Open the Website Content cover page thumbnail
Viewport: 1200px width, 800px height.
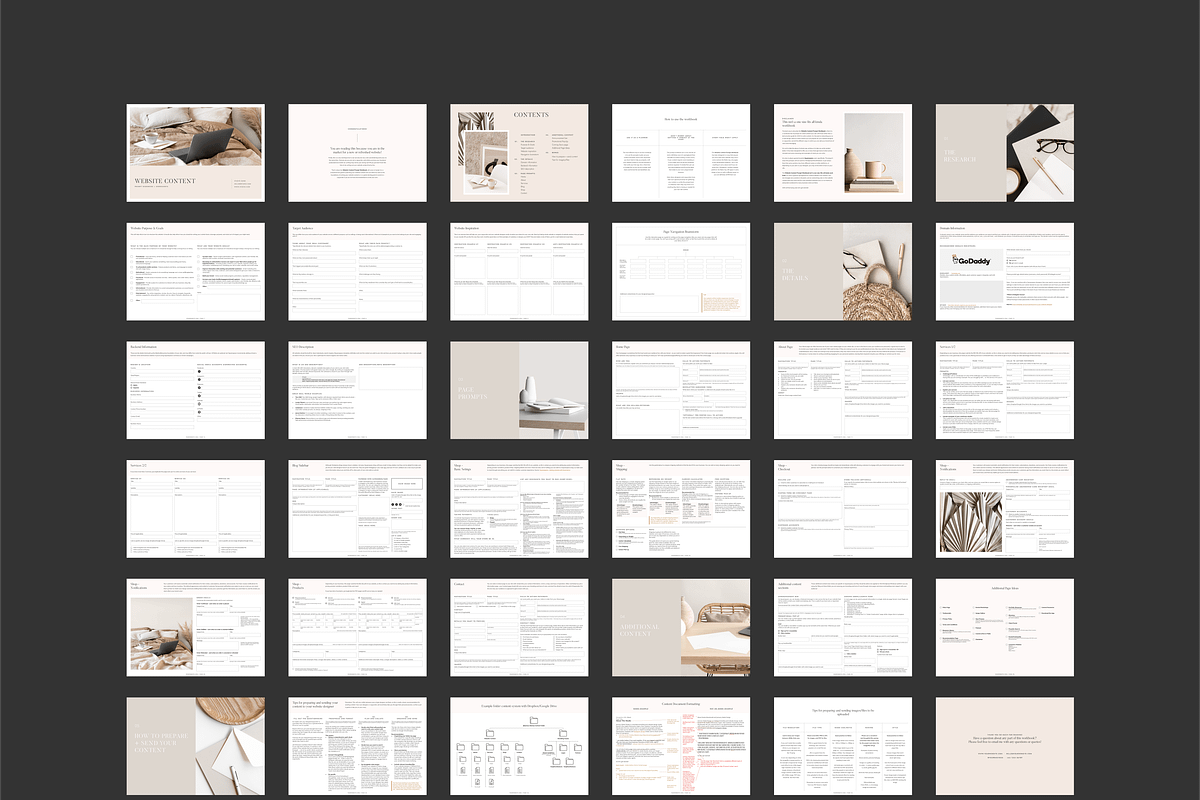(196, 152)
